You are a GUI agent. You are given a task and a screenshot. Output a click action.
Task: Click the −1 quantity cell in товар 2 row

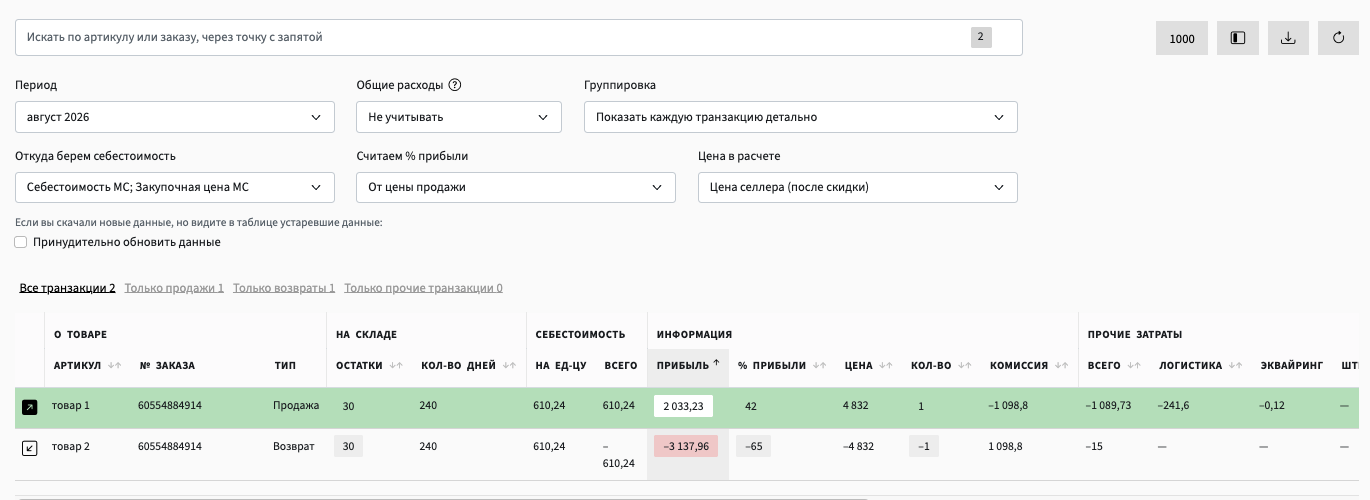pyautogui.click(x=925, y=446)
